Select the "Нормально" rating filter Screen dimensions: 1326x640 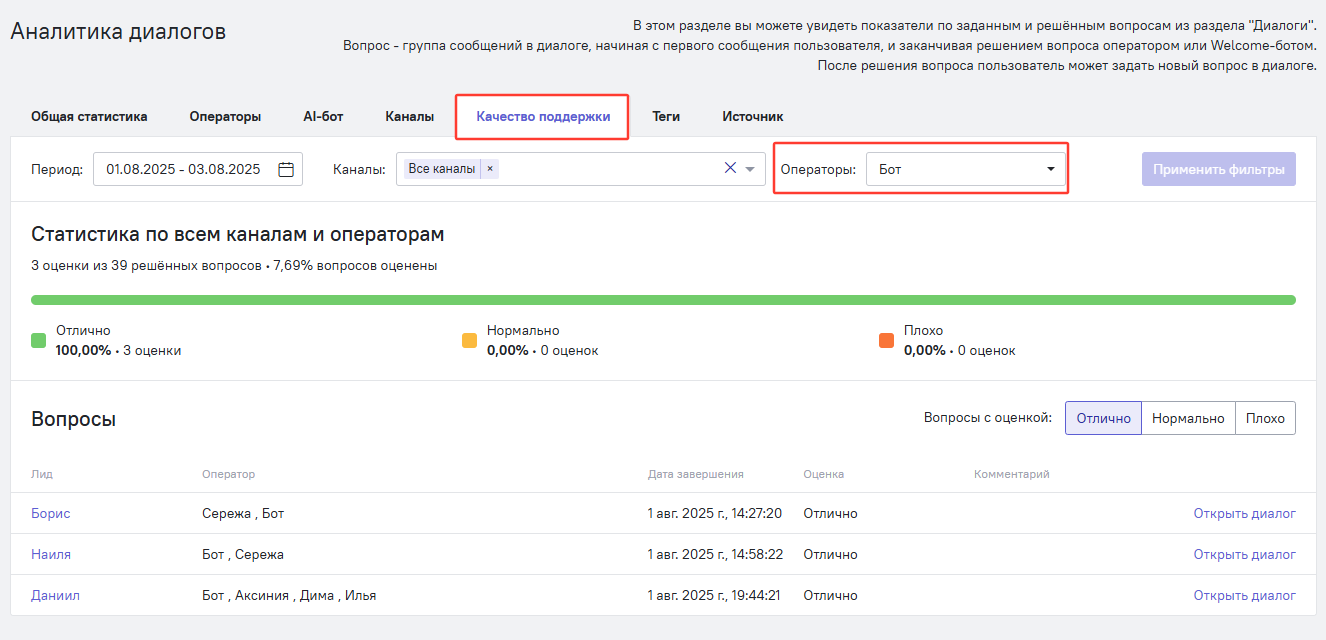tap(1188, 418)
